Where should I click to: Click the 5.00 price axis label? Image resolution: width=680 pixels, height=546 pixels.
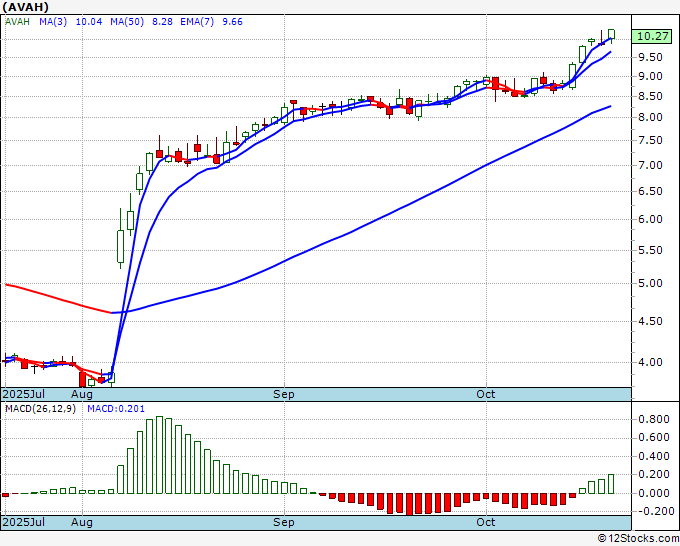click(650, 283)
